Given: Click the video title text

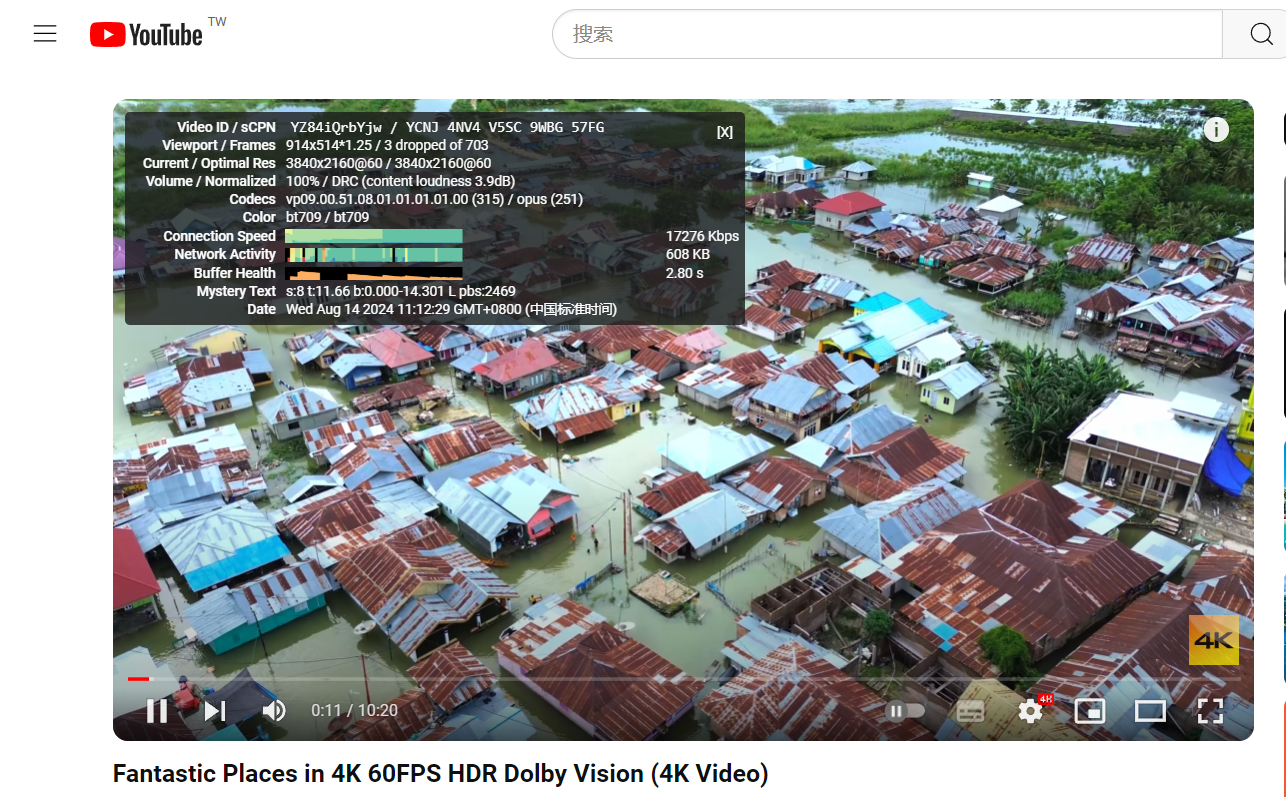Looking at the screenshot, I should pos(440,774).
